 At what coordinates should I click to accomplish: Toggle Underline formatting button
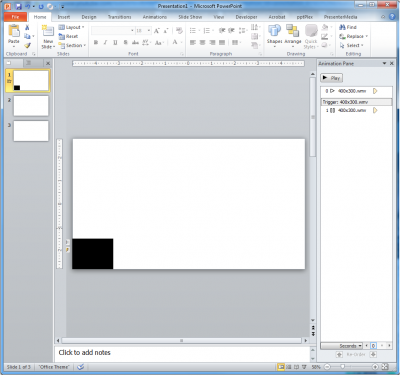point(115,42)
